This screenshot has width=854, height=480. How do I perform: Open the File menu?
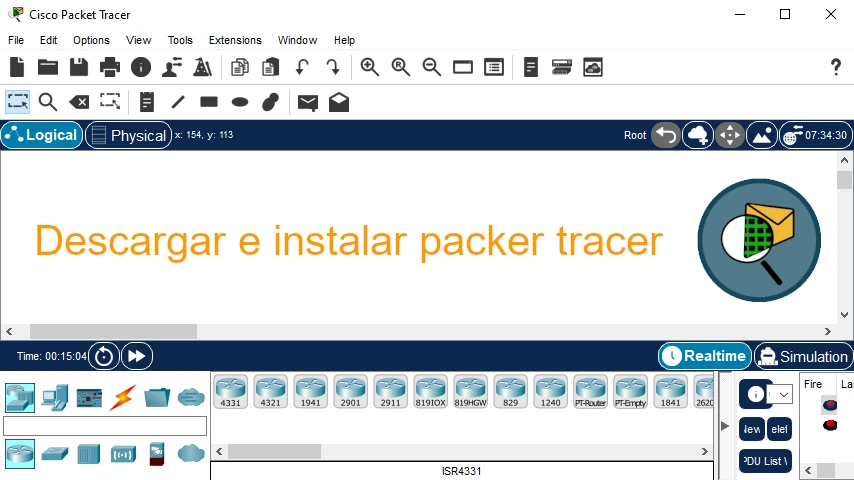[16, 40]
